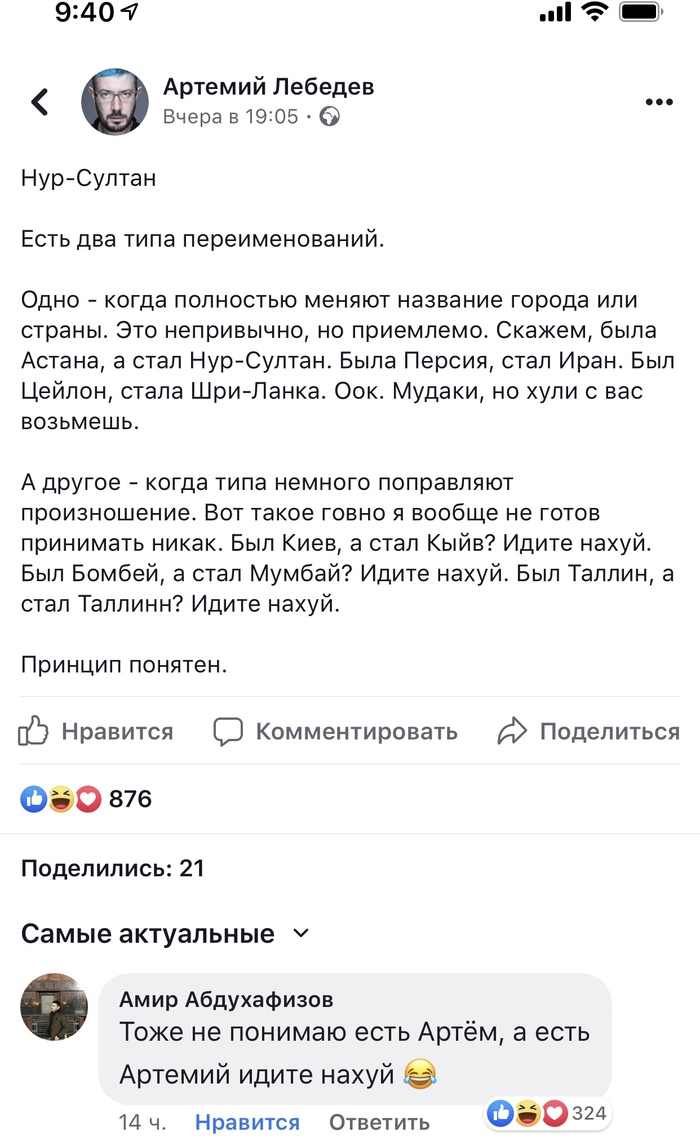
Task: Open the three-dot post options menu
Action: tap(660, 102)
